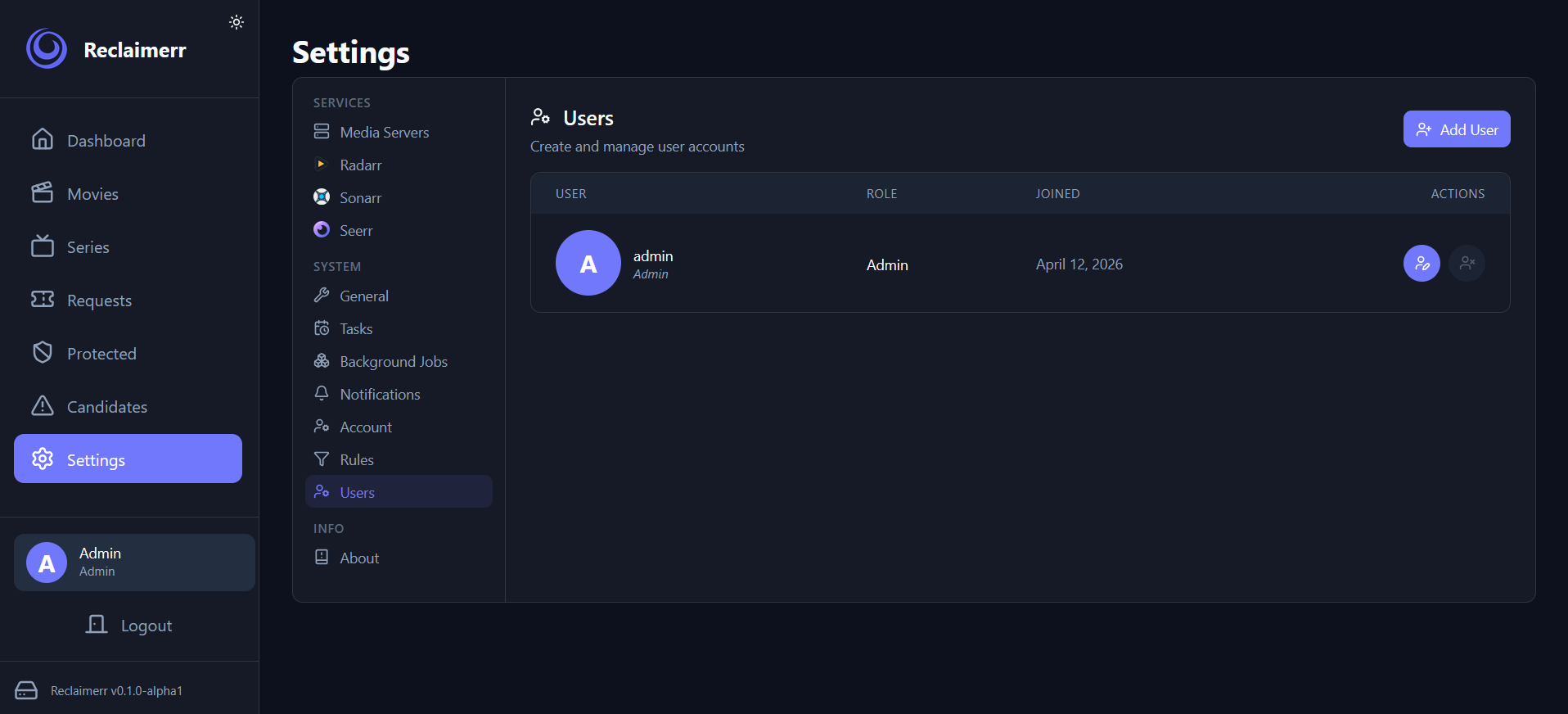Click the Account user-cog icon
The height and width of the screenshot is (714, 1568).
click(x=322, y=426)
